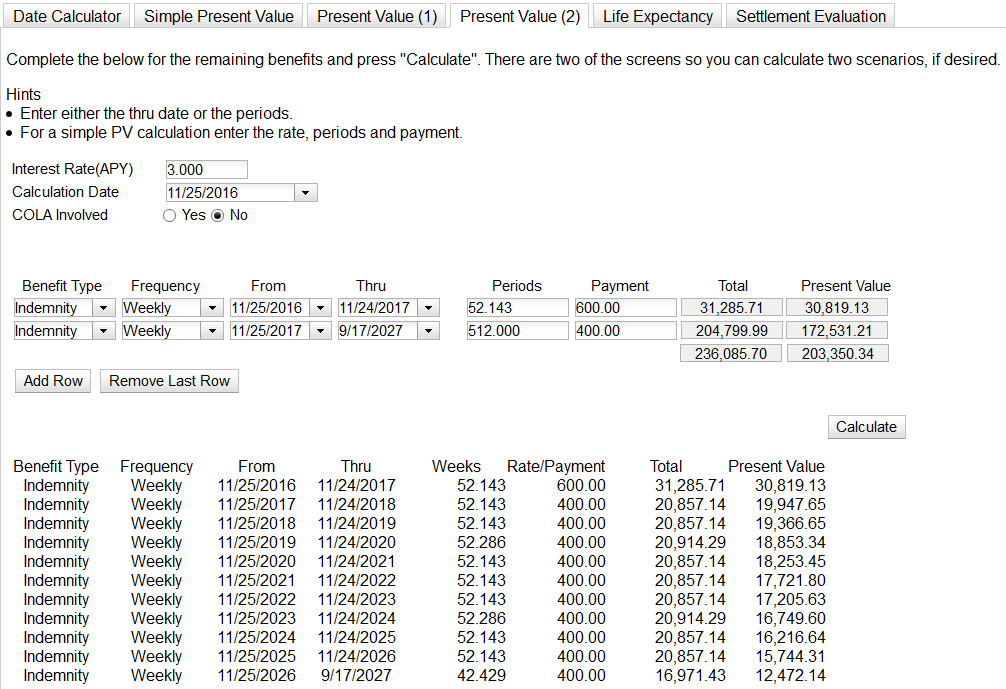The image size is (1006, 689).
Task: Open second row Thru date picker
Action: point(428,331)
